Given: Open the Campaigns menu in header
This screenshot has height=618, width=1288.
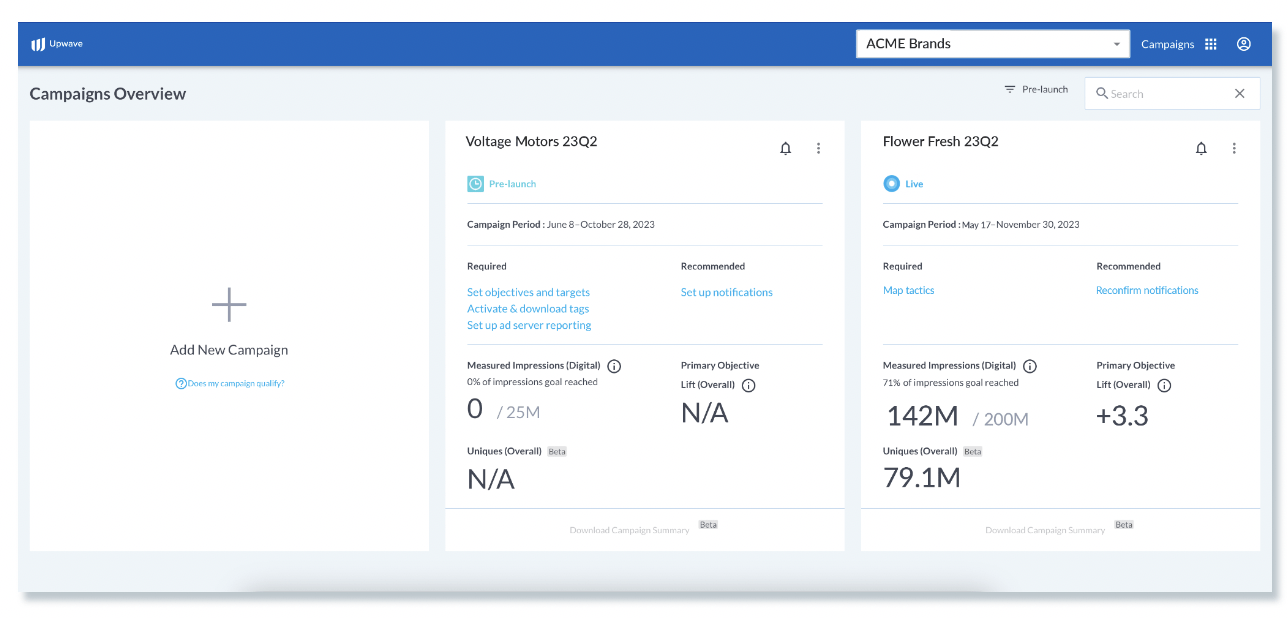Looking at the screenshot, I should pos(1168,44).
